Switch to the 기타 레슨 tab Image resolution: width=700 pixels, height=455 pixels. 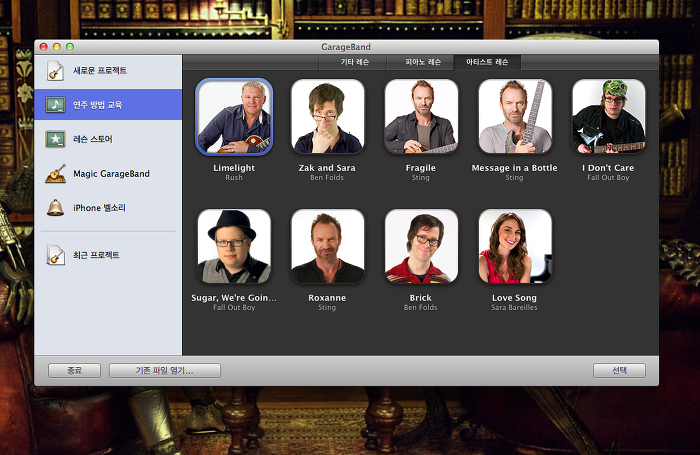[x=353, y=62]
